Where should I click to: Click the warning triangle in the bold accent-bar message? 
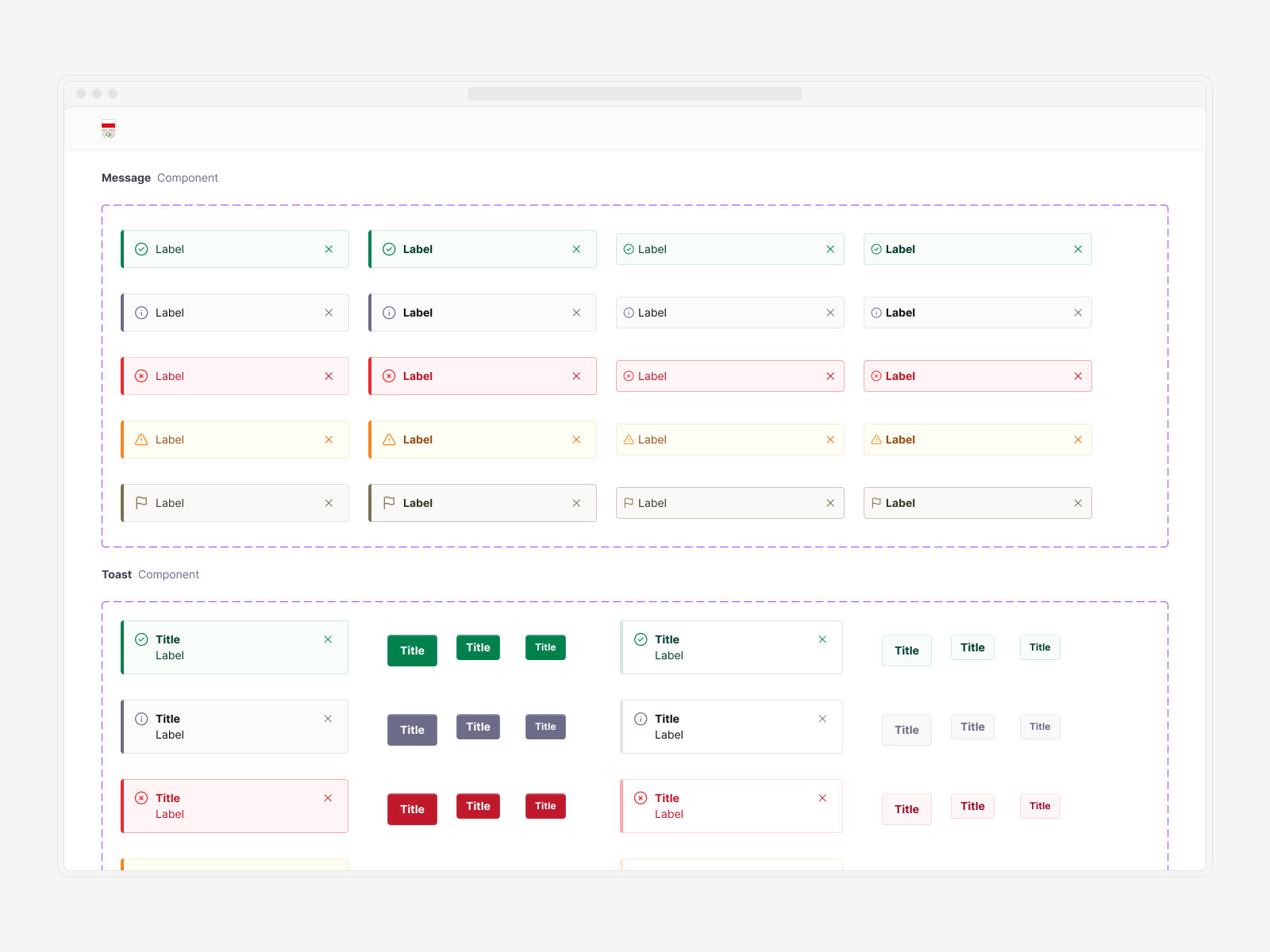coord(389,440)
